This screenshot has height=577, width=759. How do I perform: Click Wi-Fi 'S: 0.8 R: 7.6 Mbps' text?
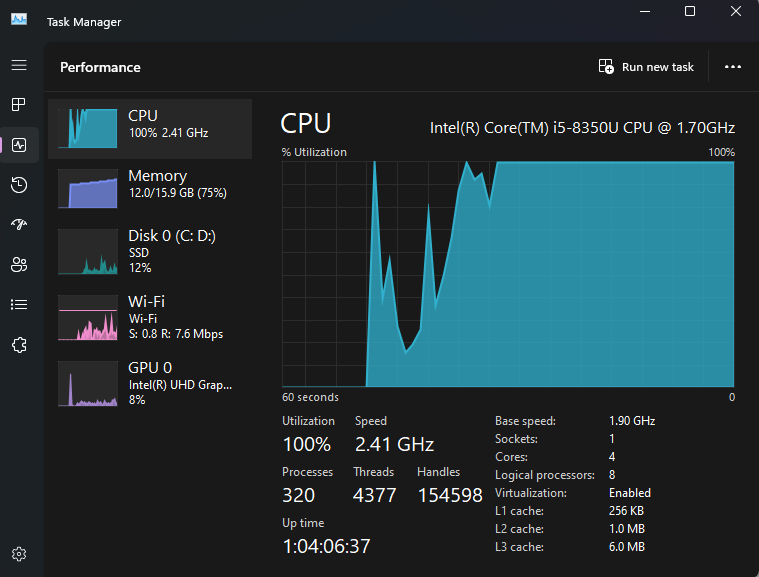176,334
